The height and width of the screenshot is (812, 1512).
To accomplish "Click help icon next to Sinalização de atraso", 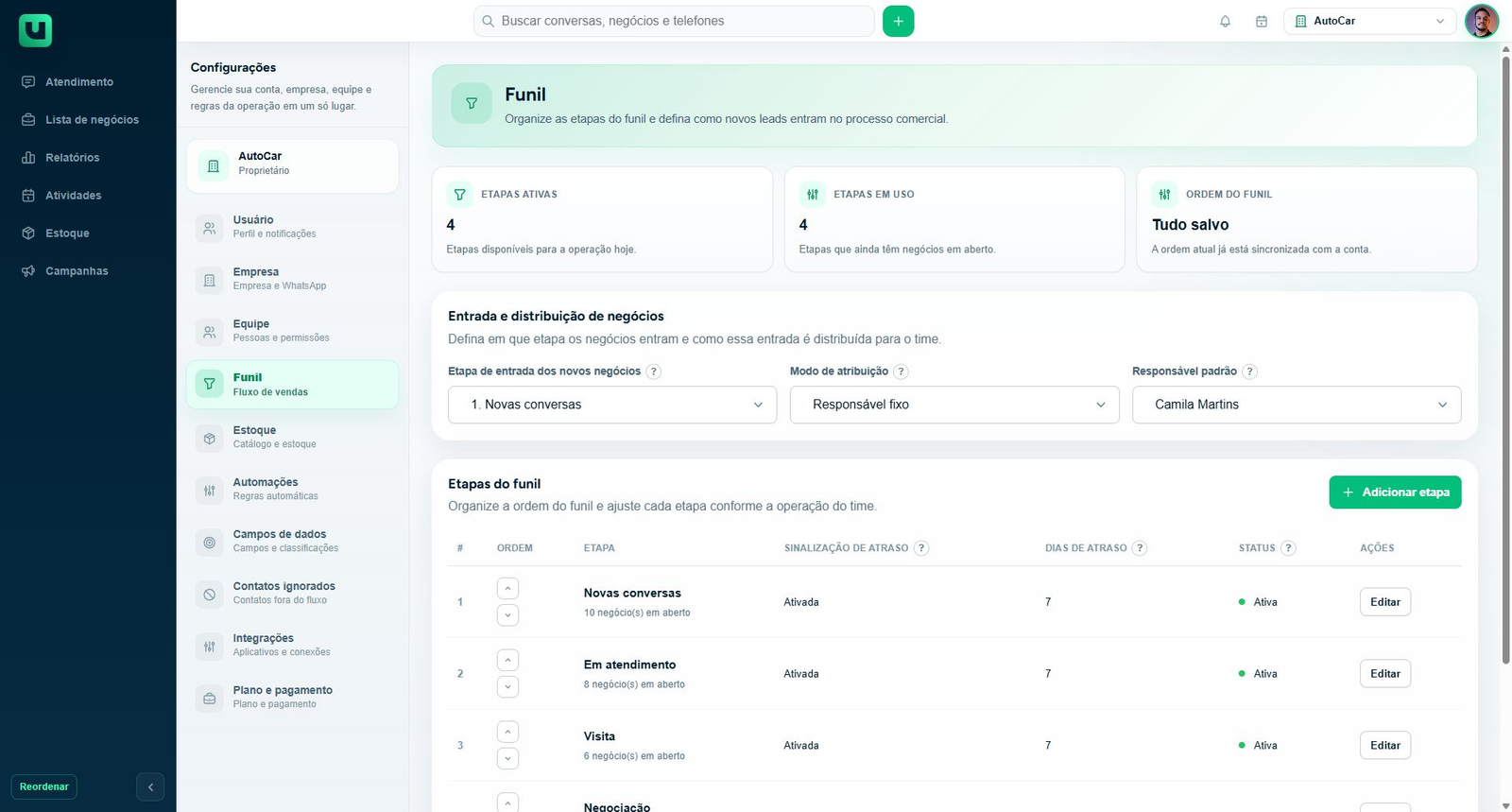I will click(921, 548).
